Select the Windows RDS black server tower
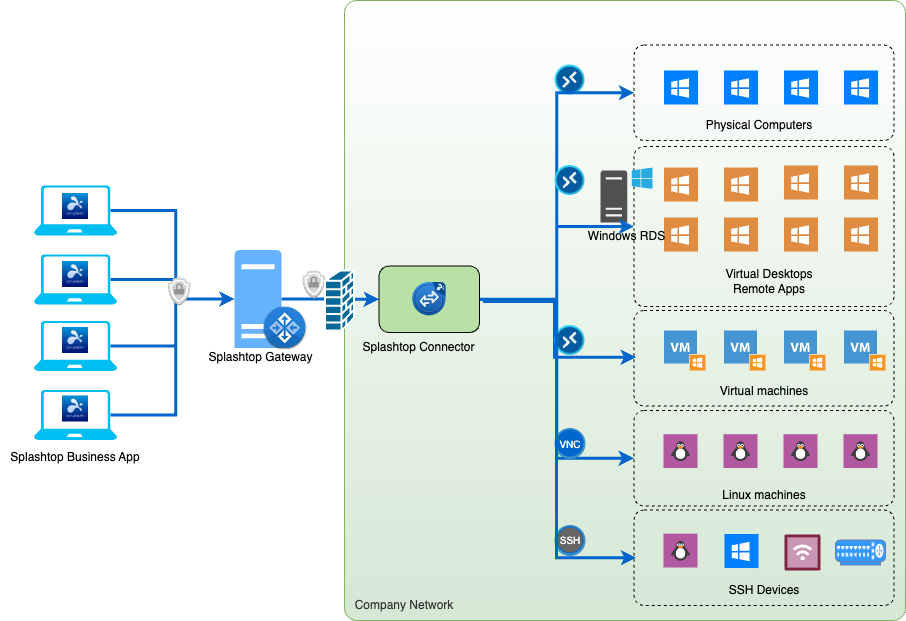This screenshot has width=906, height=621. 614,196
